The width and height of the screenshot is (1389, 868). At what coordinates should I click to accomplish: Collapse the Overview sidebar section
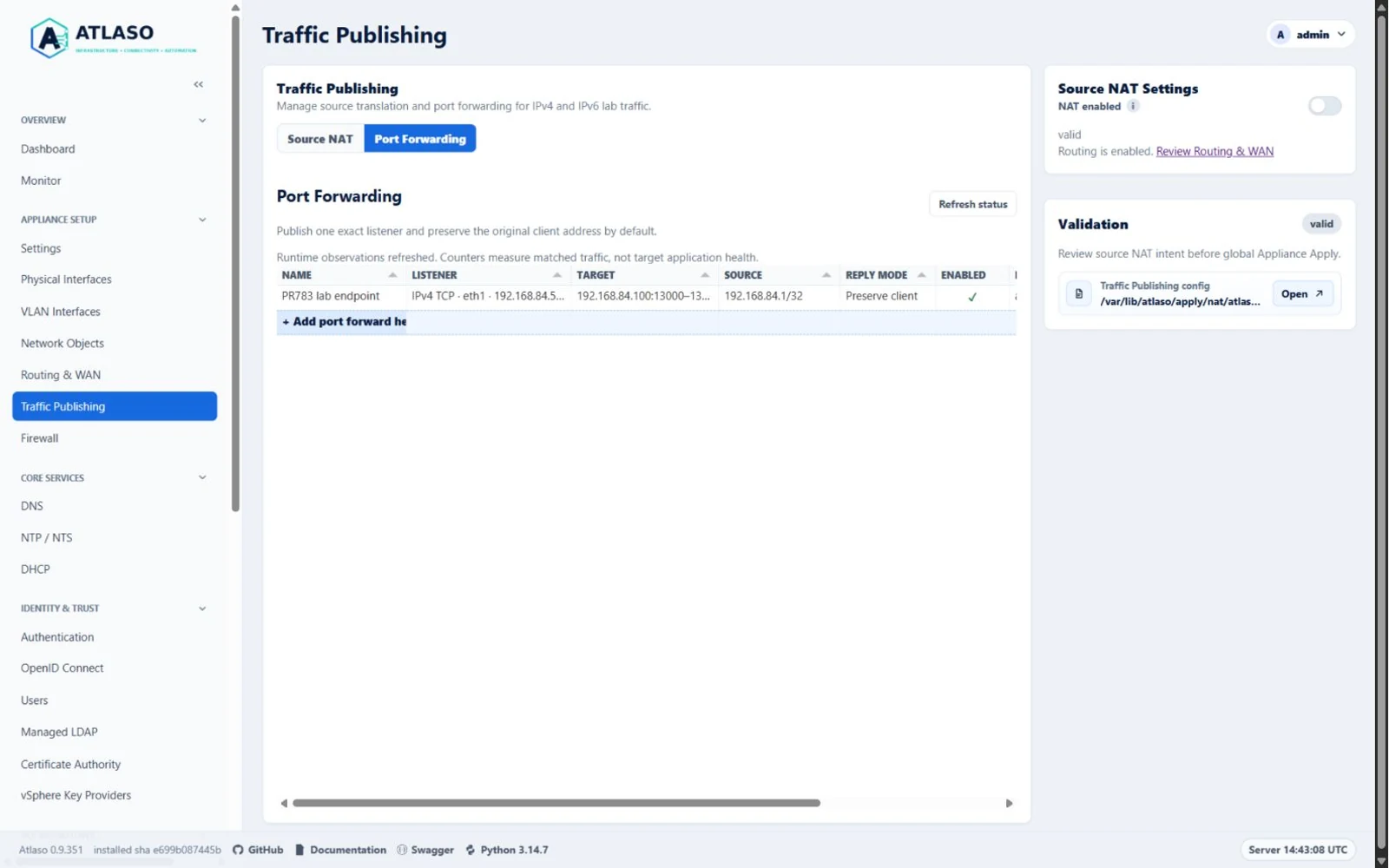202,121
